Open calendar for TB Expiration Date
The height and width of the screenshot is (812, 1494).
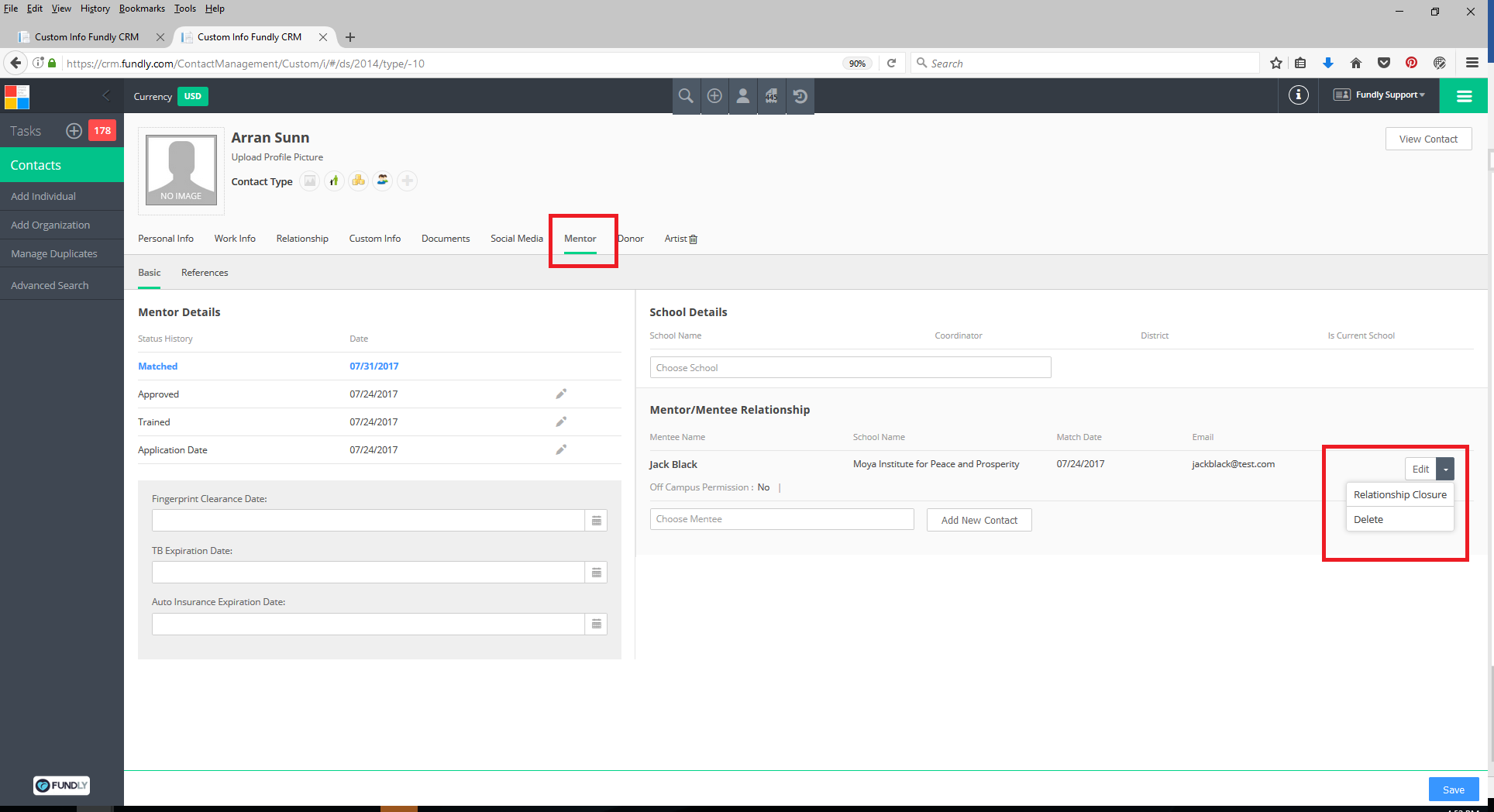596,573
